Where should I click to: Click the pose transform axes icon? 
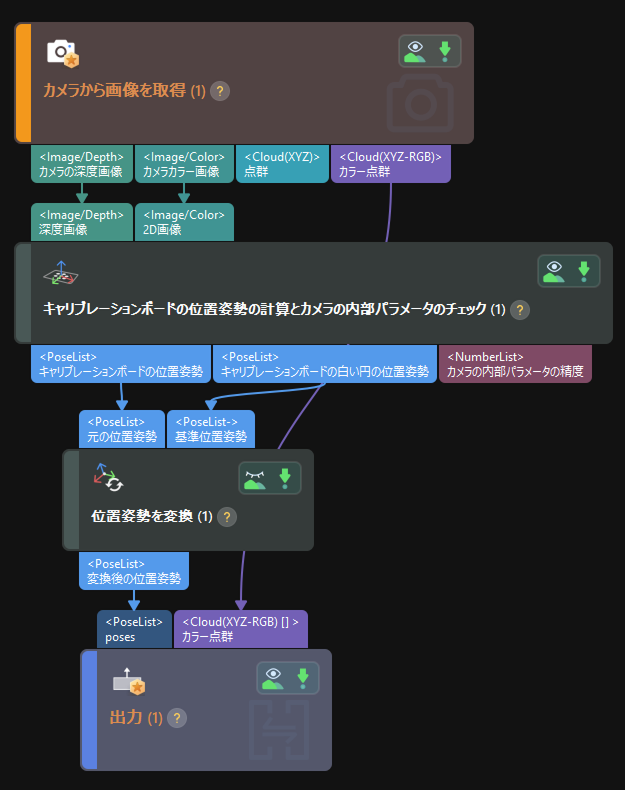pos(108,477)
